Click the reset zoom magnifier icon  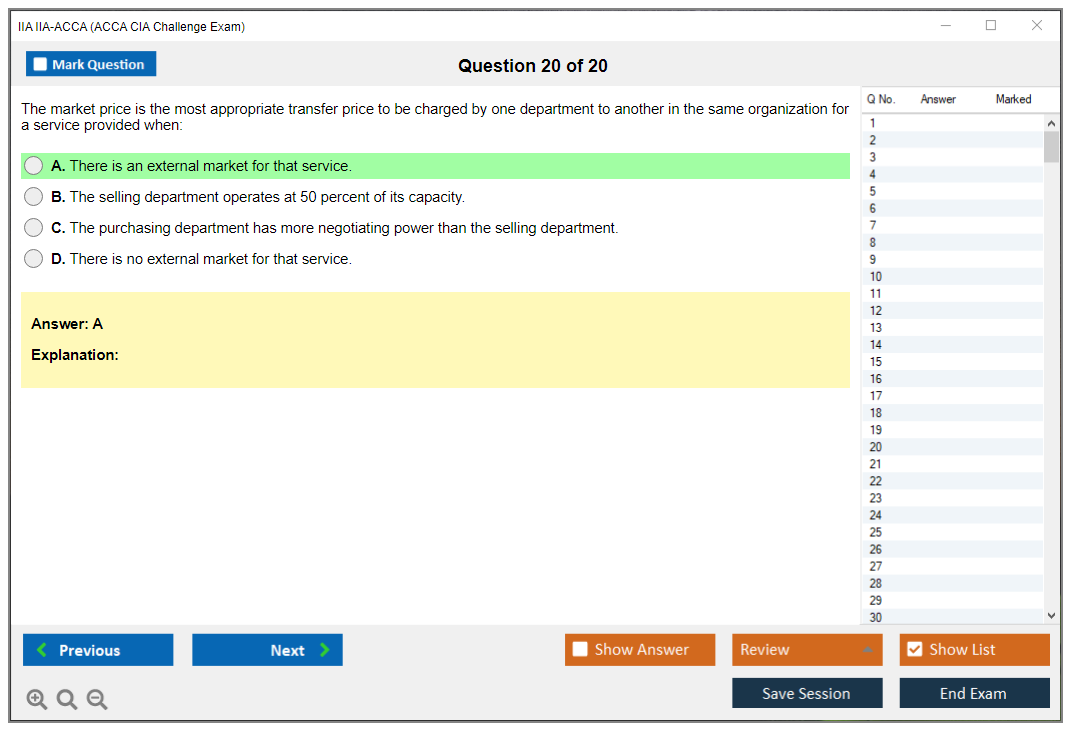tap(67, 700)
